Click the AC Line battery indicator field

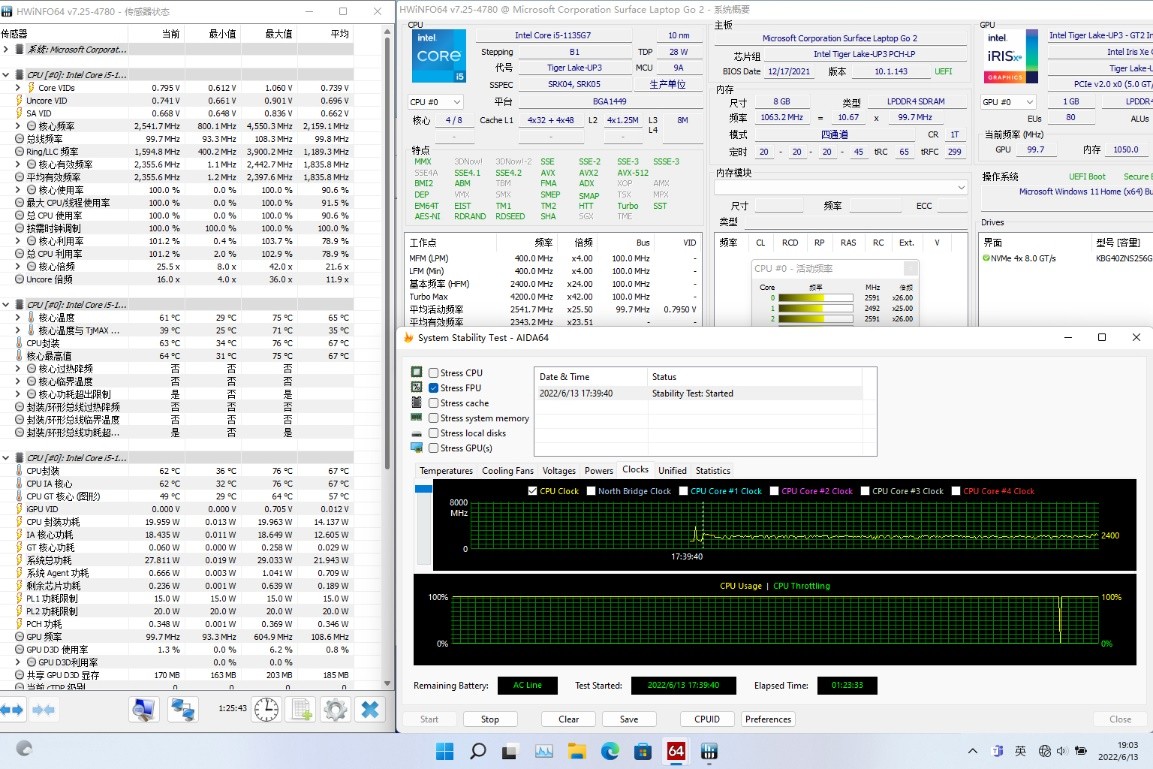coord(528,686)
